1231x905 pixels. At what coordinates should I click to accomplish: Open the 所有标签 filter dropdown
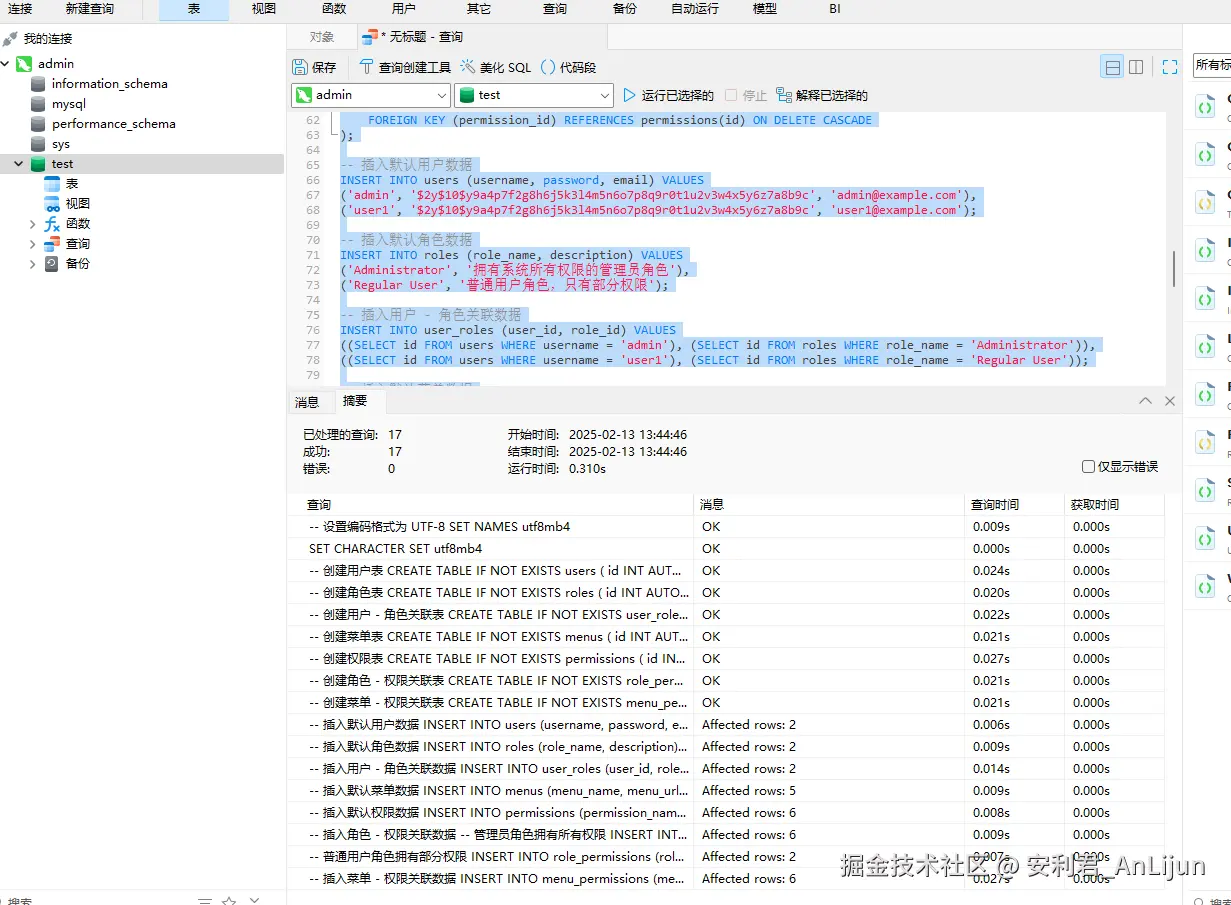(1211, 65)
